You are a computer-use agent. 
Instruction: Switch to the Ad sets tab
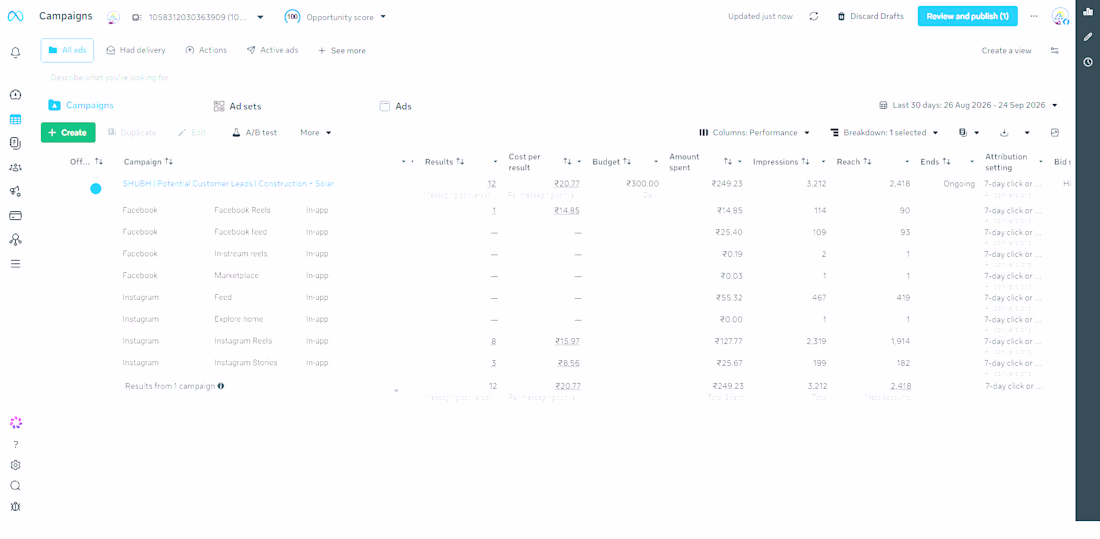point(238,107)
